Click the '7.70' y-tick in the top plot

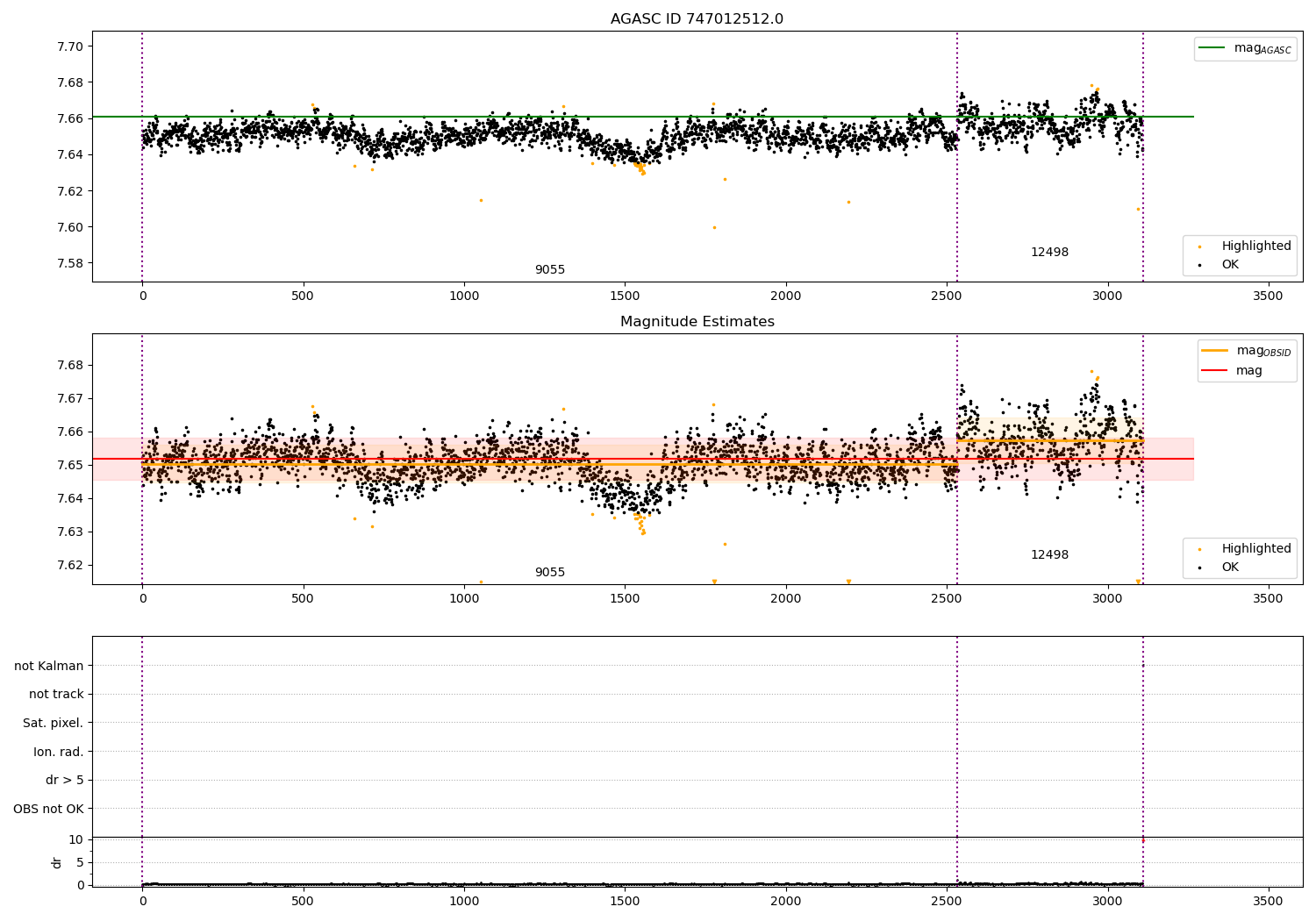click(69, 46)
